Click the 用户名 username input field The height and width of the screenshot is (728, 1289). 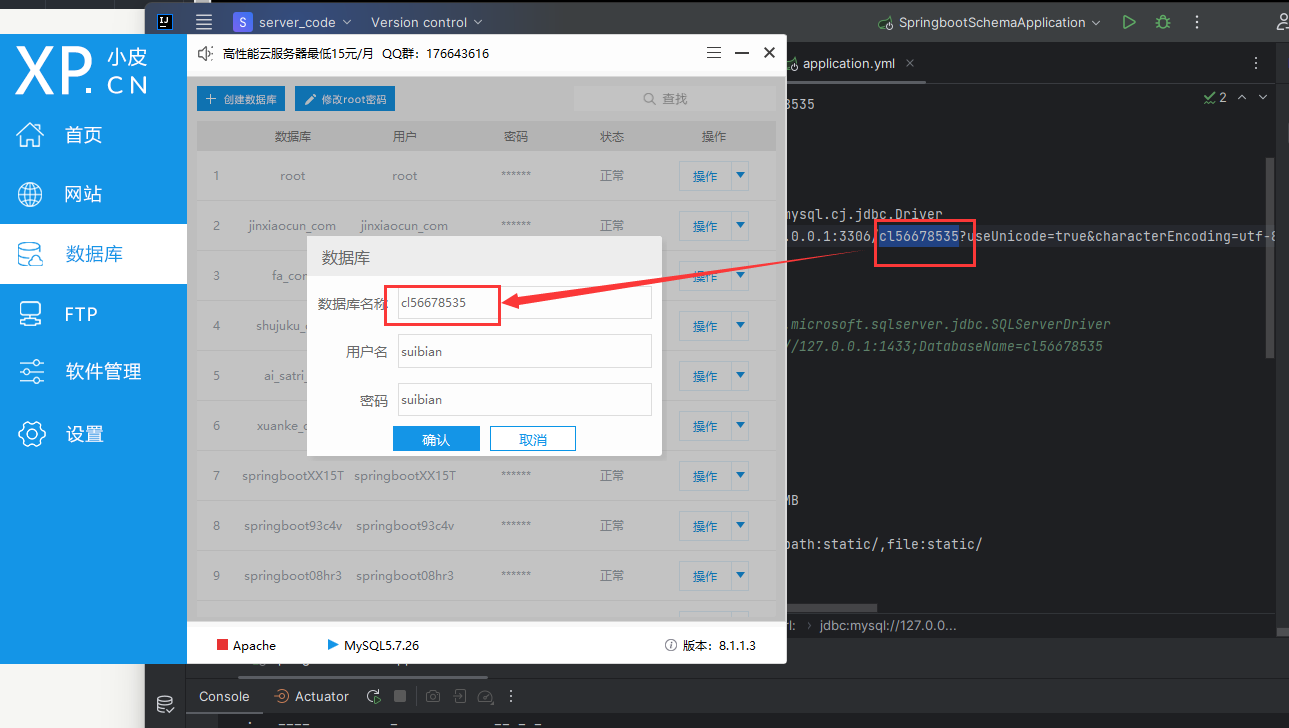[525, 351]
